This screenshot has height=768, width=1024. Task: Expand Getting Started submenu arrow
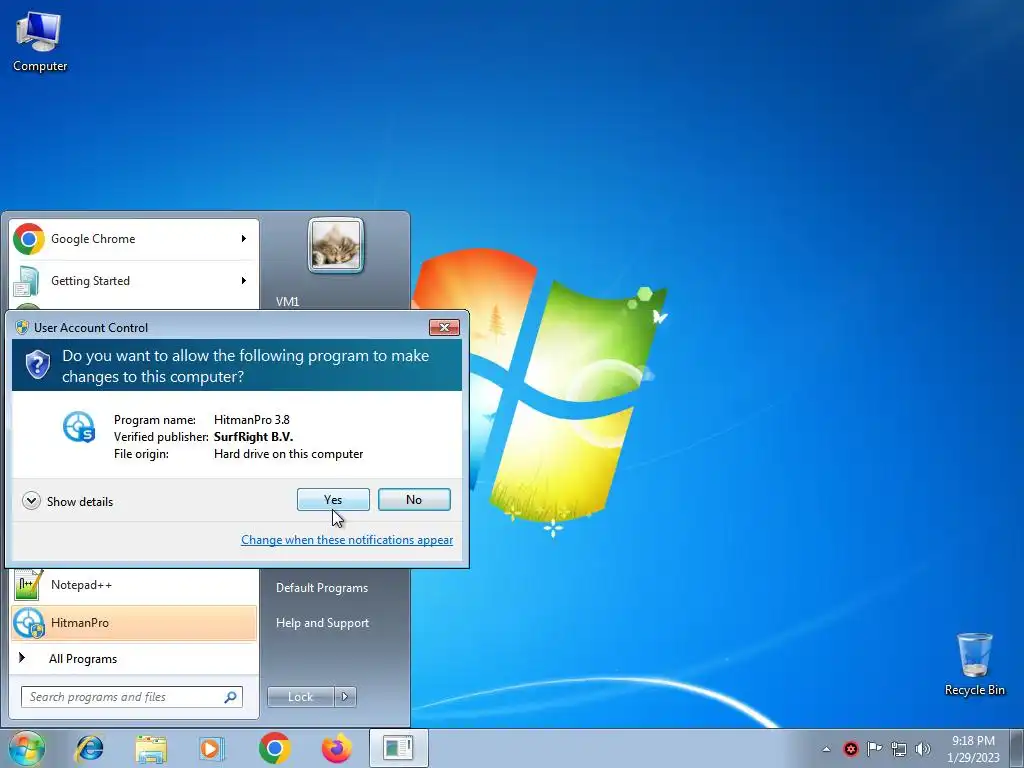(244, 281)
